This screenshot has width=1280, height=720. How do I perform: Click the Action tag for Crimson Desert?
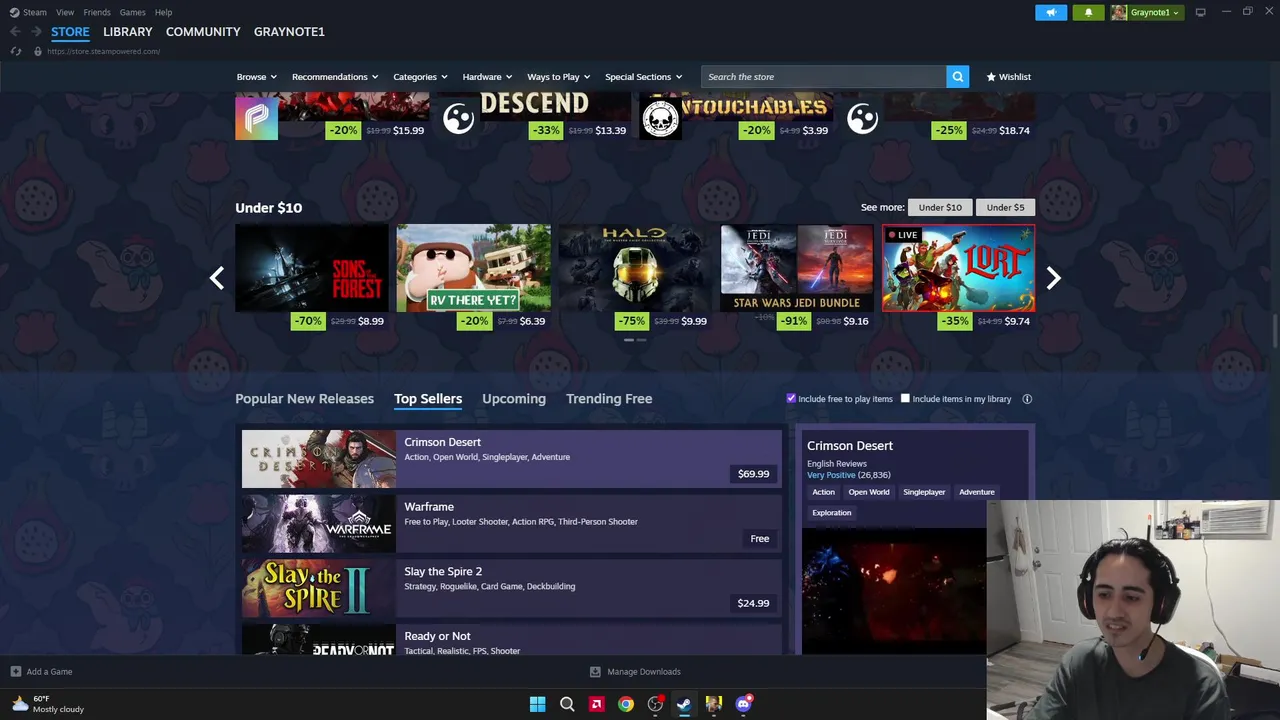[823, 492]
